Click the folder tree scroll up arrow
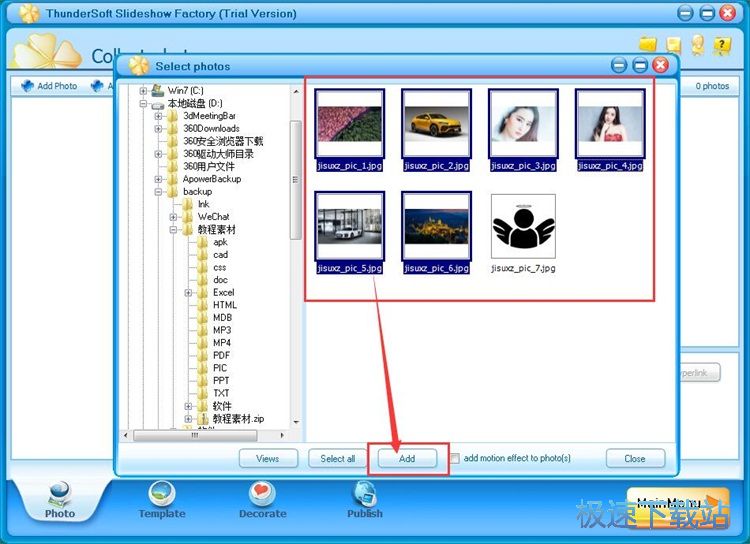 (296, 91)
